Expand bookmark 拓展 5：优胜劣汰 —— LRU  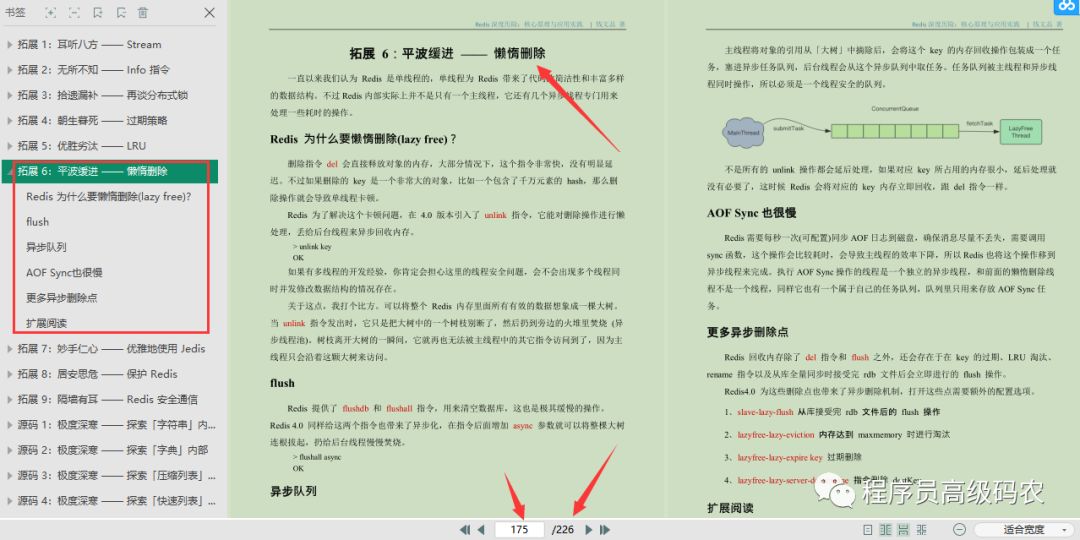(9, 146)
